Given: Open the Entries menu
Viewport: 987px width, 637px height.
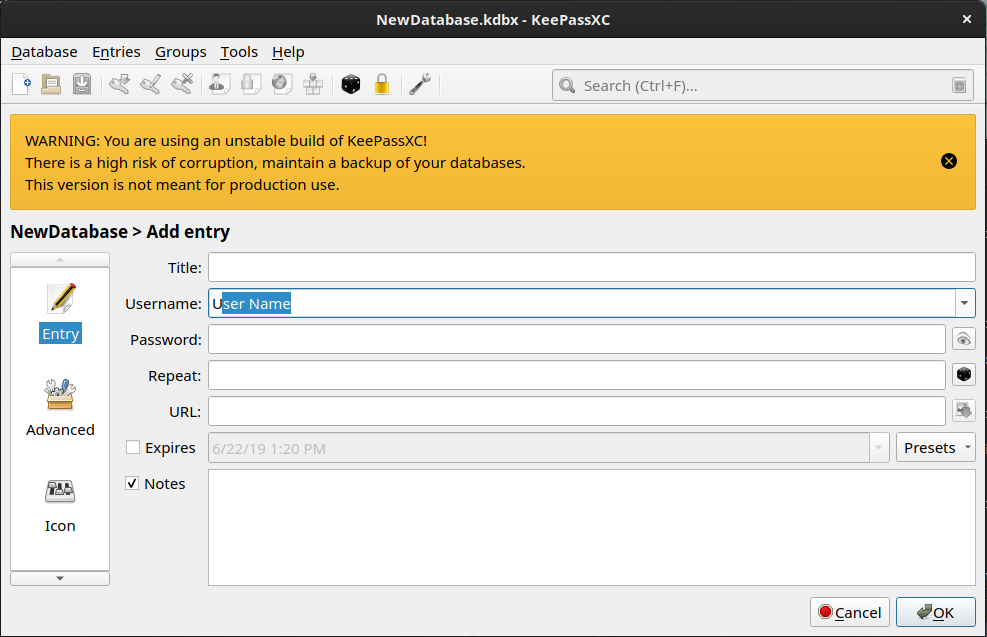Looking at the screenshot, I should click(x=116, y=52).
